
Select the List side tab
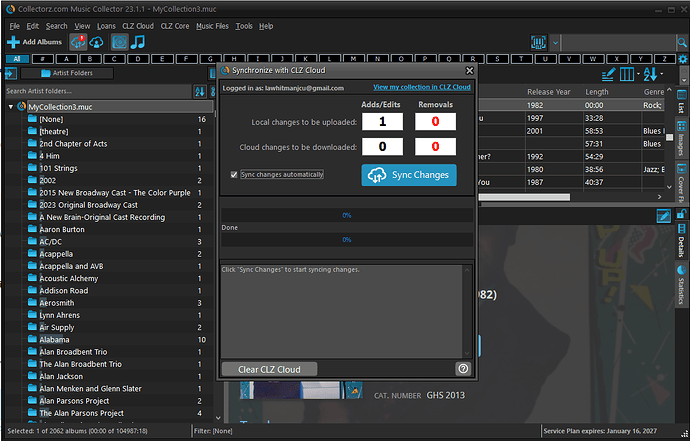[x=681, y=102]
